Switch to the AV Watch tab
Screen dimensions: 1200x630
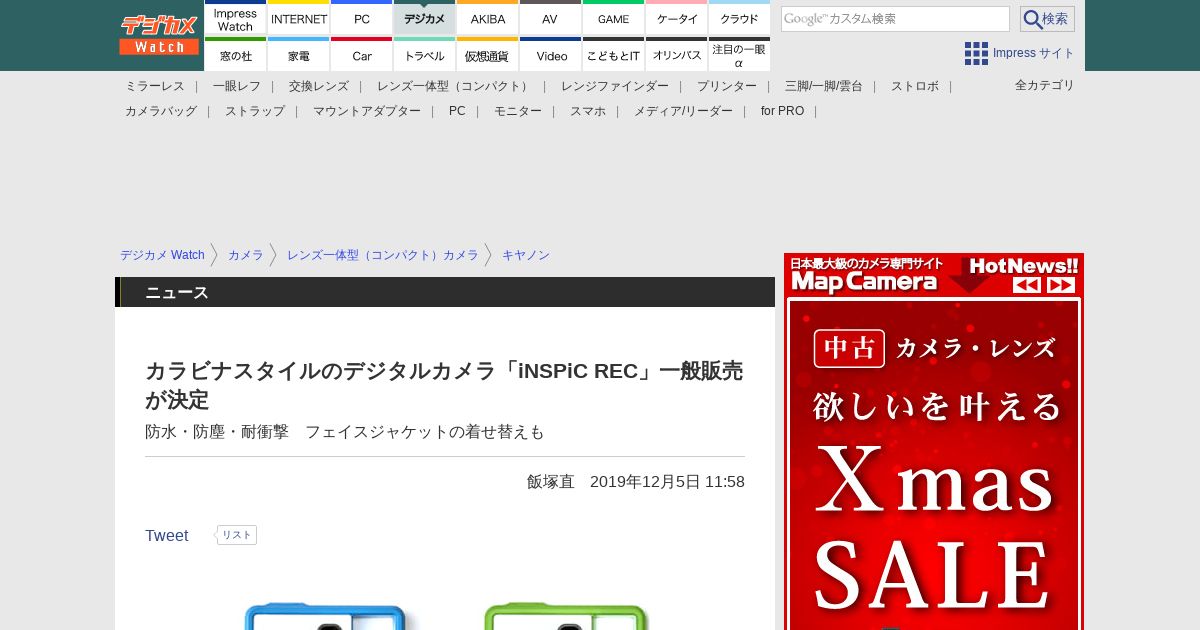[551, 17]
